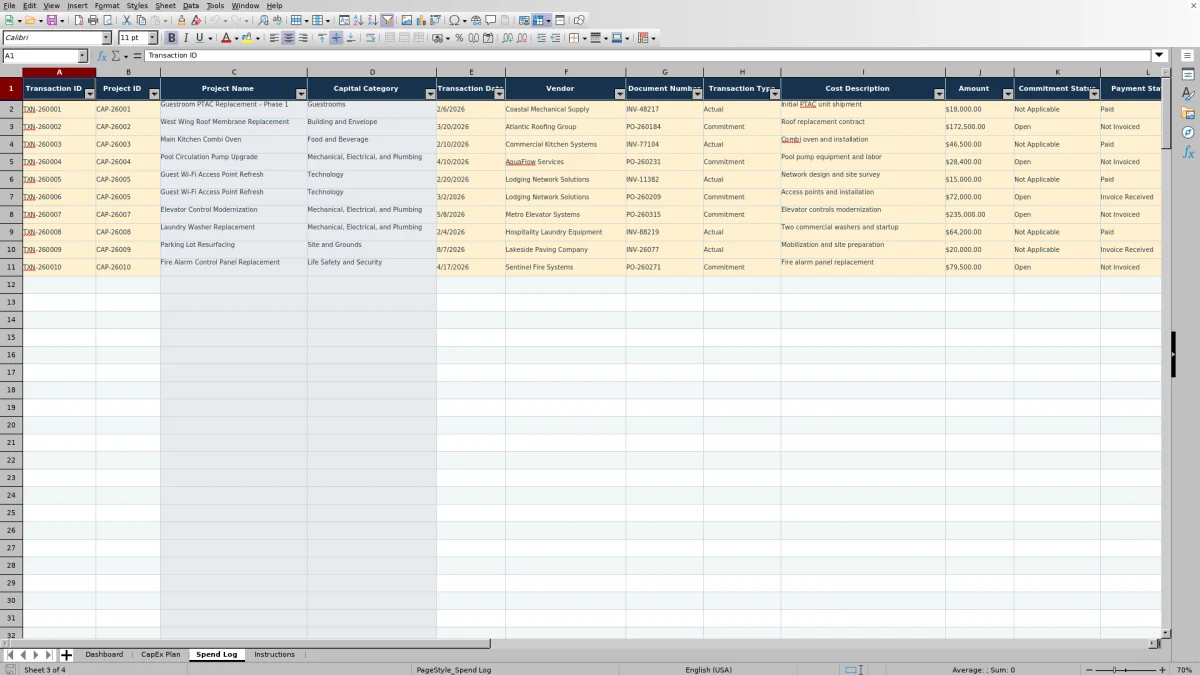This screenshot has width=1200, height=675.
Task: Open Find and Replace icon
Action: coord(263,20)
